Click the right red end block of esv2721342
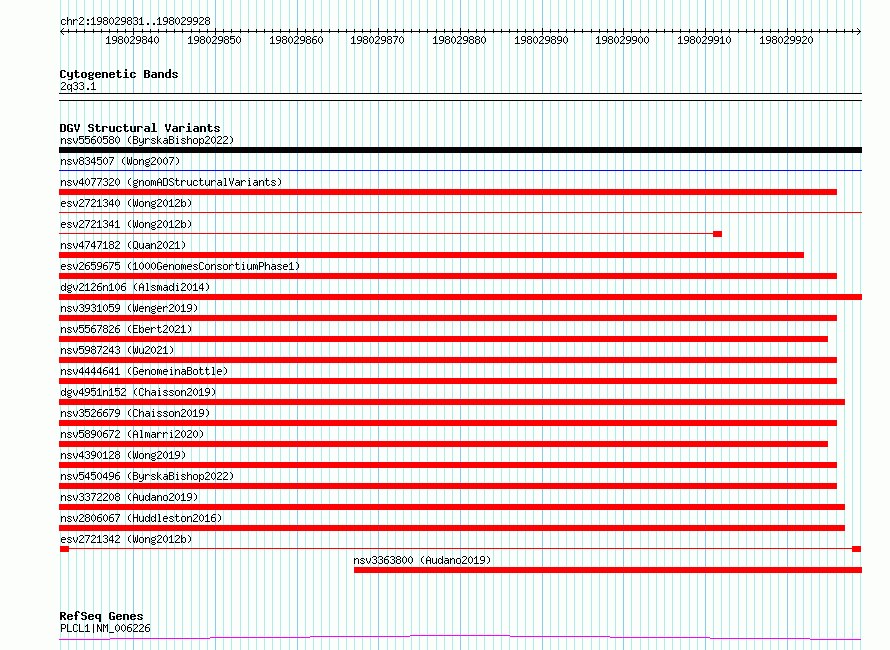Screen dimensions: 890x650 coord(857,549)
